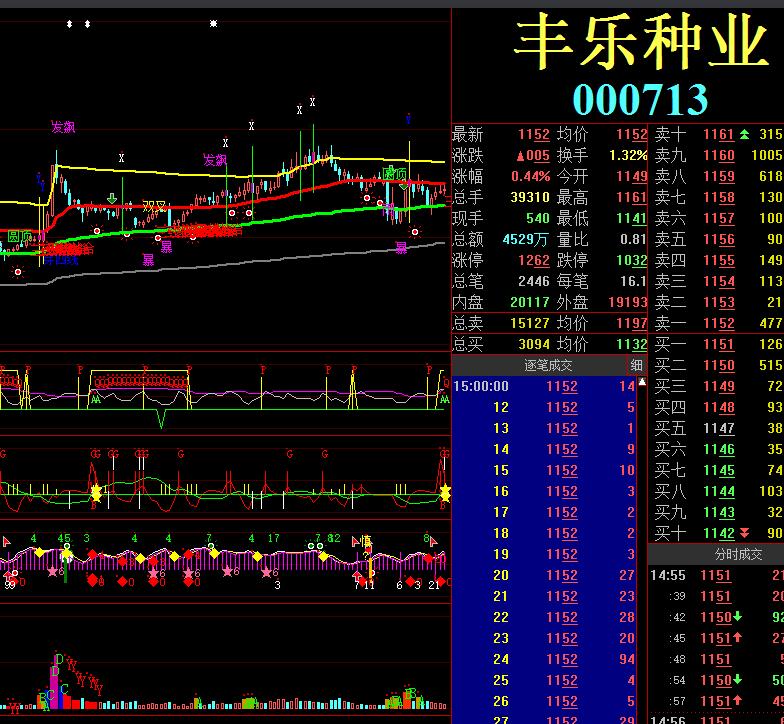This screenshot has height=724, width=784.
Task: Click the 总手 value 39310
Action: coord(530,198)
